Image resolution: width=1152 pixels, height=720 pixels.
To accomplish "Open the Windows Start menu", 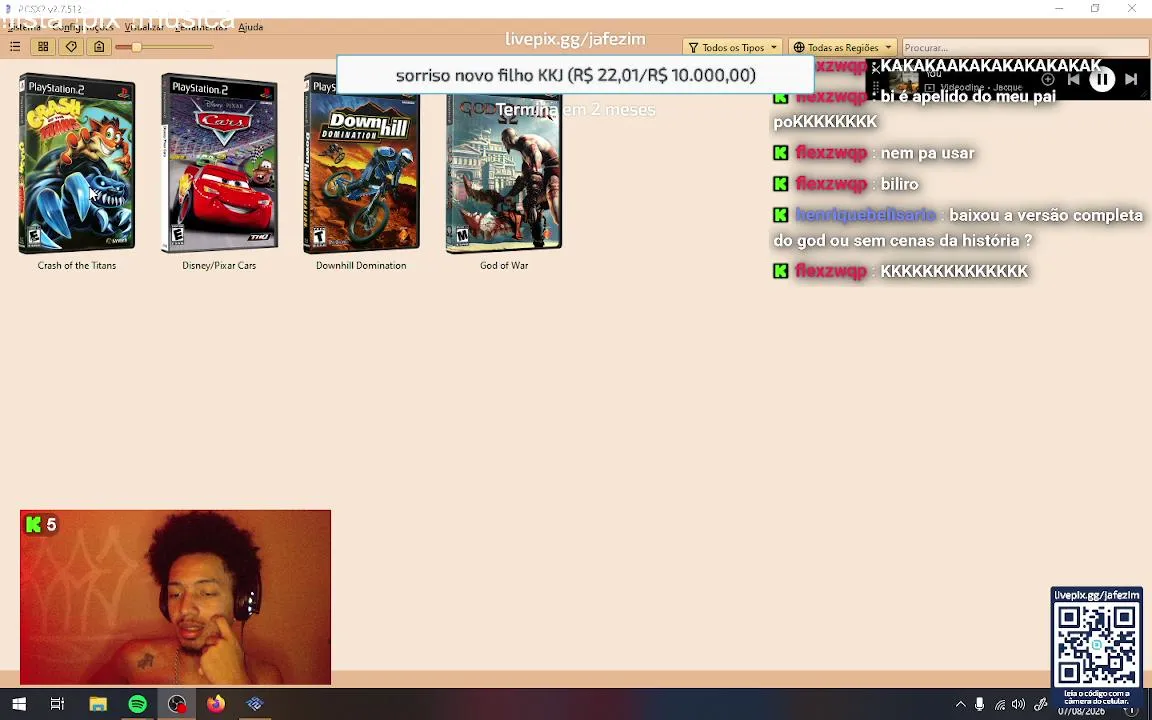I will 19,704.
